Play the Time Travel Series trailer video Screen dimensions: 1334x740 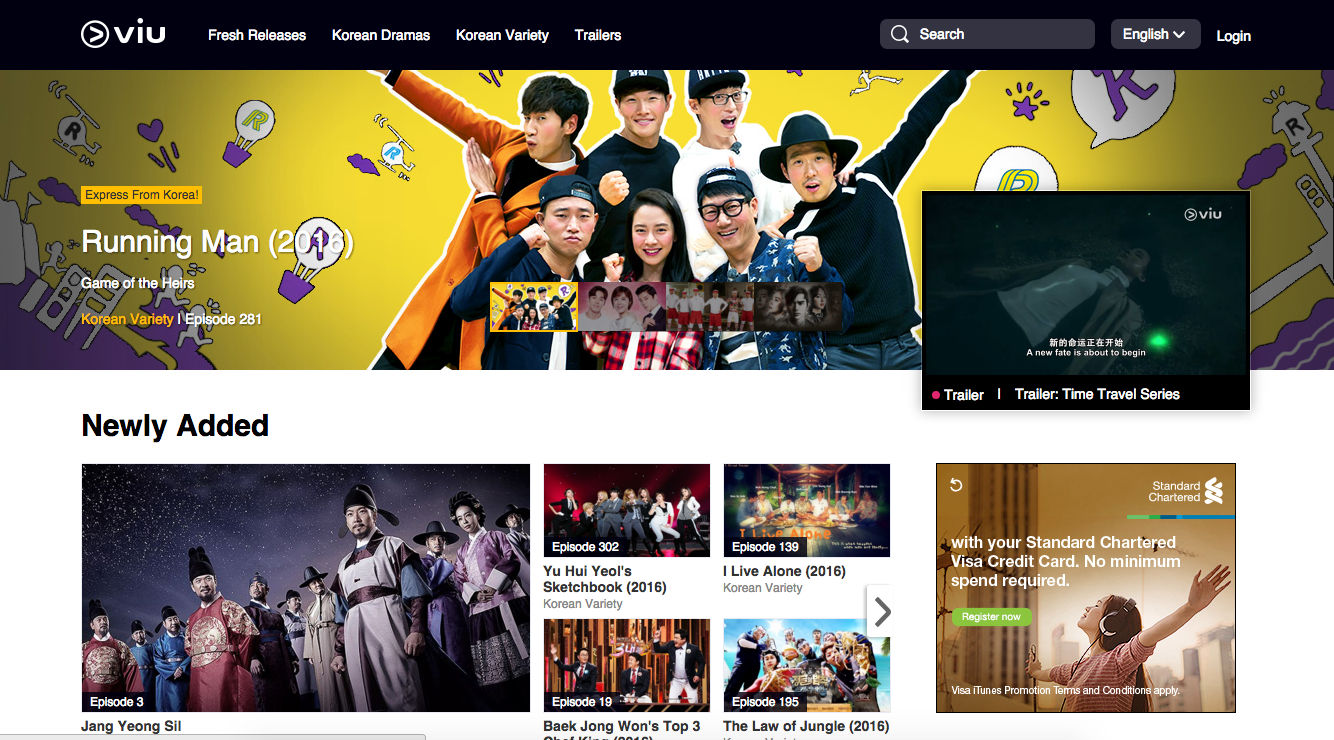coord(1086,284)
